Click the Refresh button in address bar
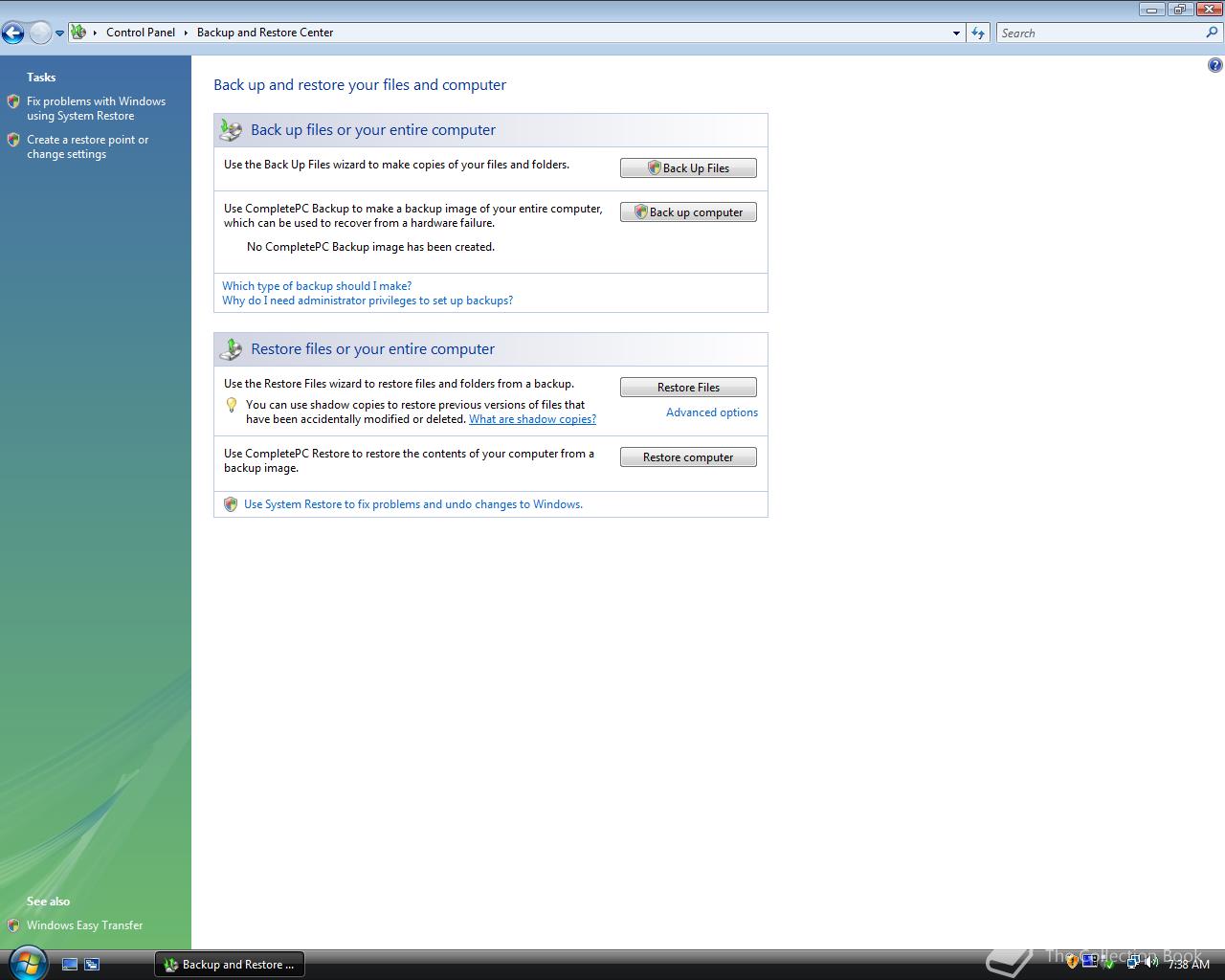 pos(977,33)
